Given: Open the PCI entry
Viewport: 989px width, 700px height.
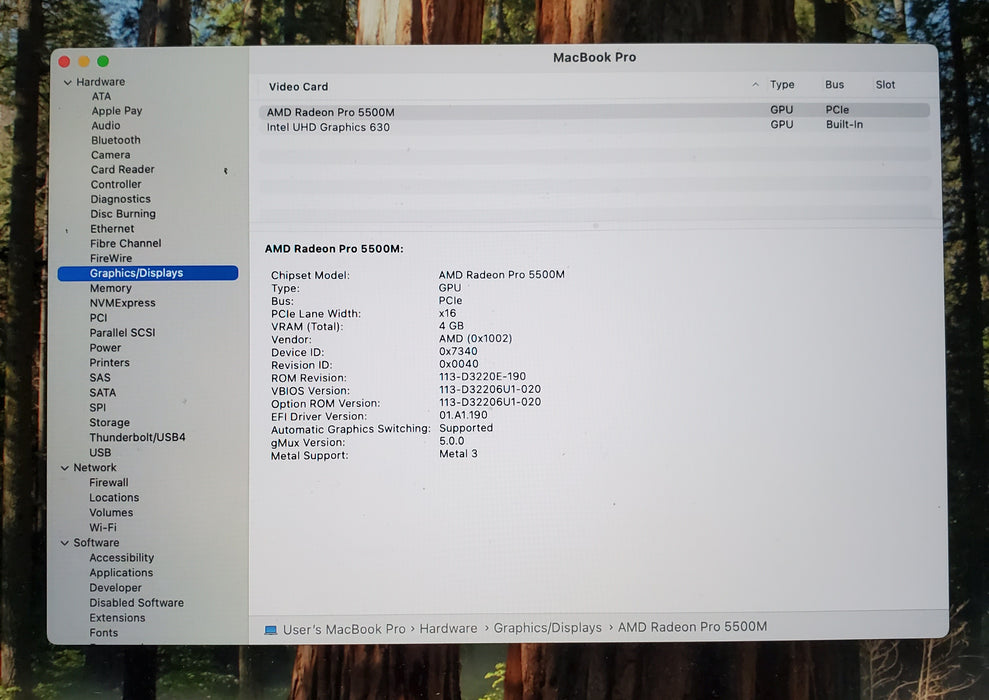Looking at the screenshot, I should tap(98, 318).
